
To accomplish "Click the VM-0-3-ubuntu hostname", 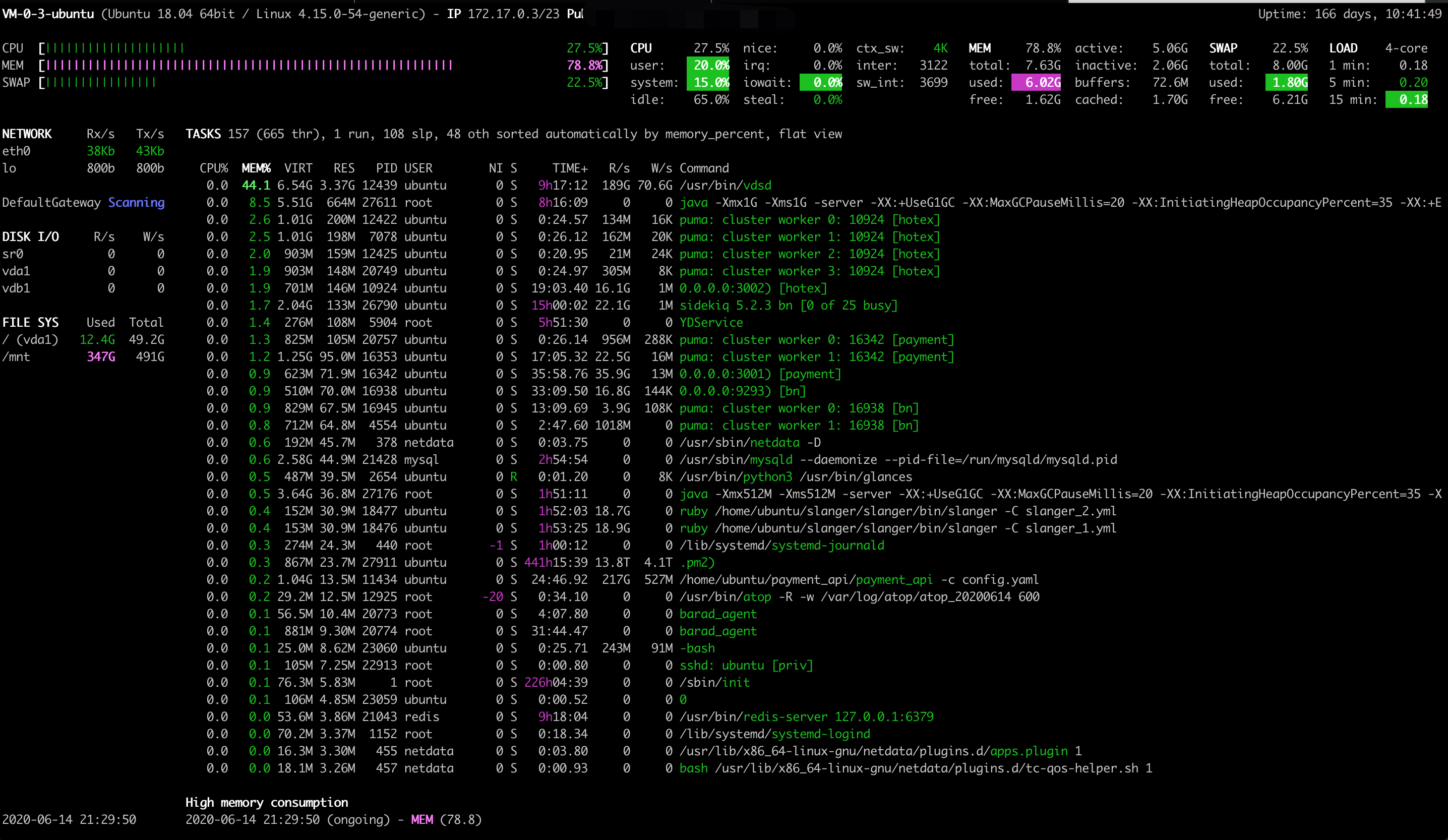I will point(48,14).
